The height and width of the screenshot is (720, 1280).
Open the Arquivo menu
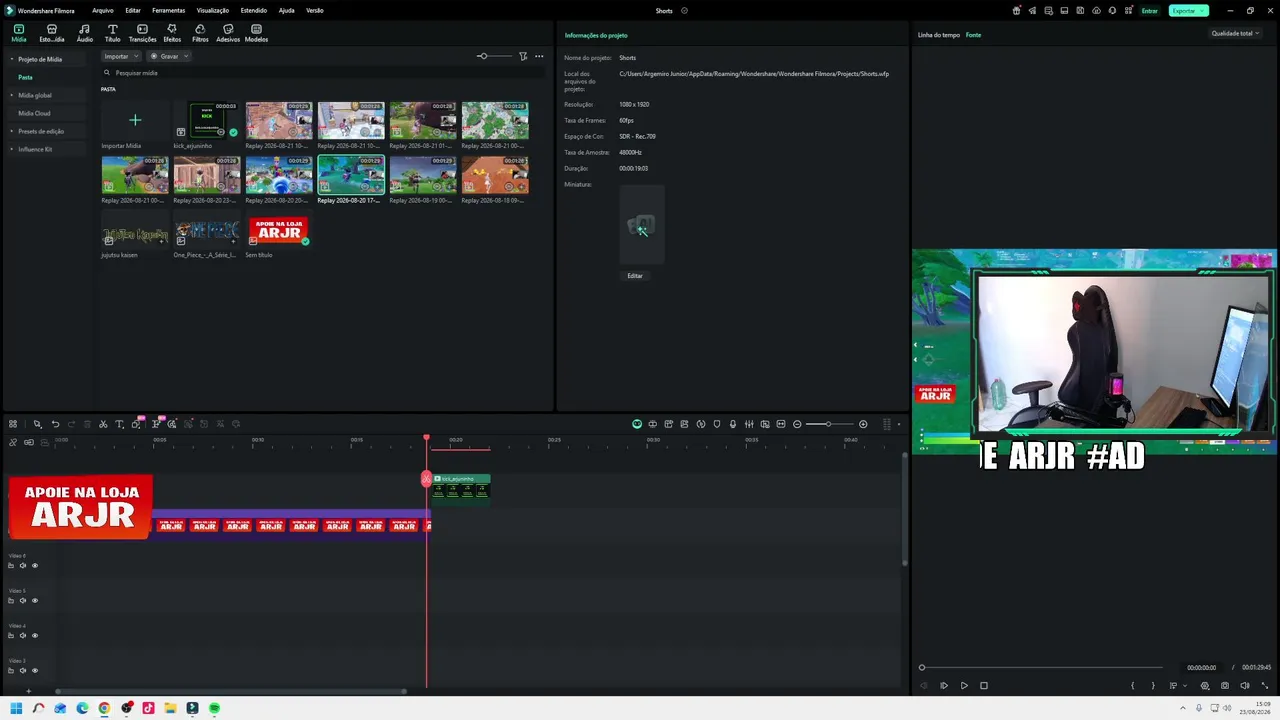(103, 11)
